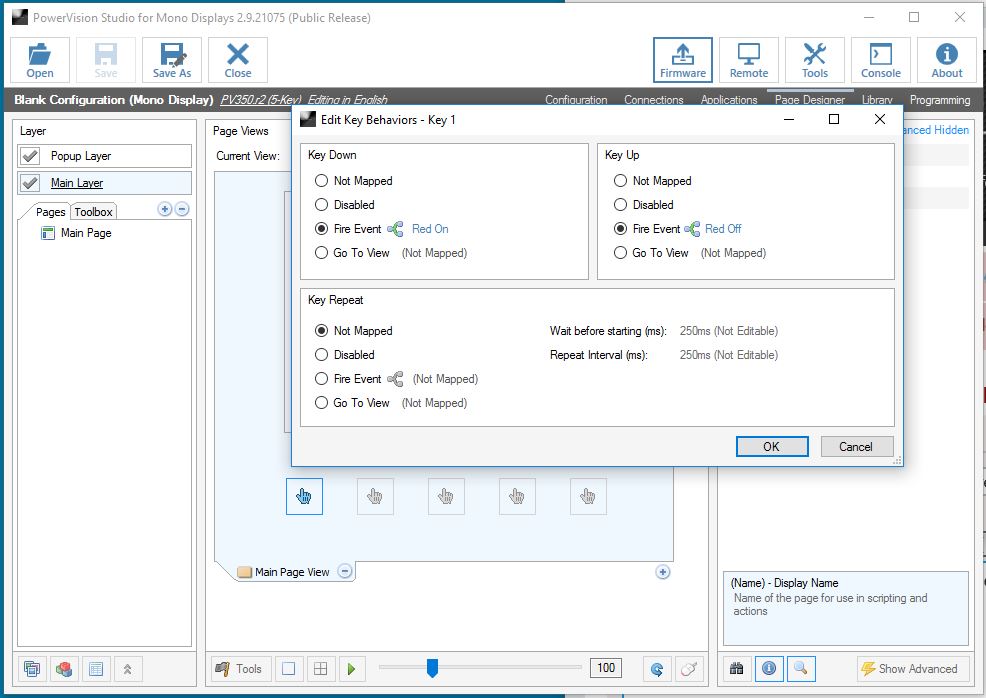This screenshot has width=986, height=698.
Task: Open the Console window
Action: click(880, 60)
